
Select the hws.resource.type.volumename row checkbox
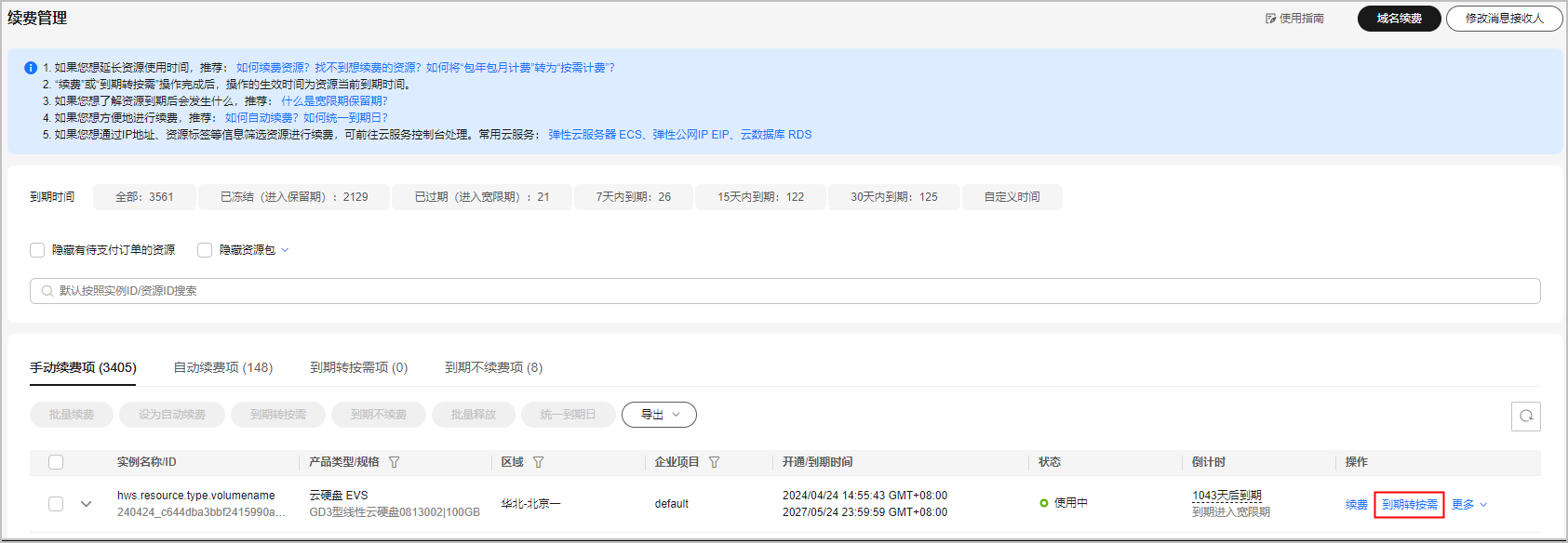pyautogui.click(x=56, y=504)
